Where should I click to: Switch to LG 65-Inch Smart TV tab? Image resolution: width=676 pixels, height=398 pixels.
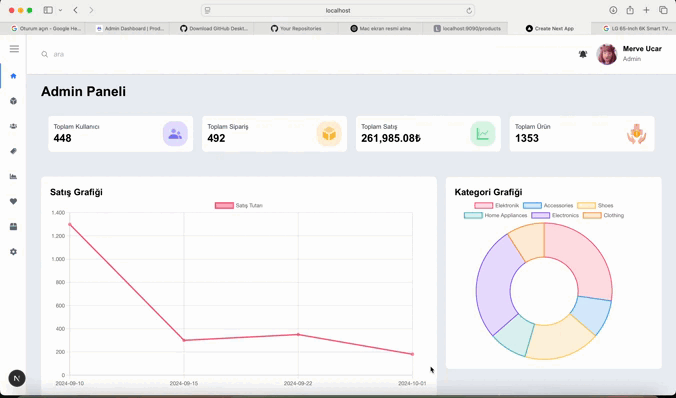[x=634, y=28]
